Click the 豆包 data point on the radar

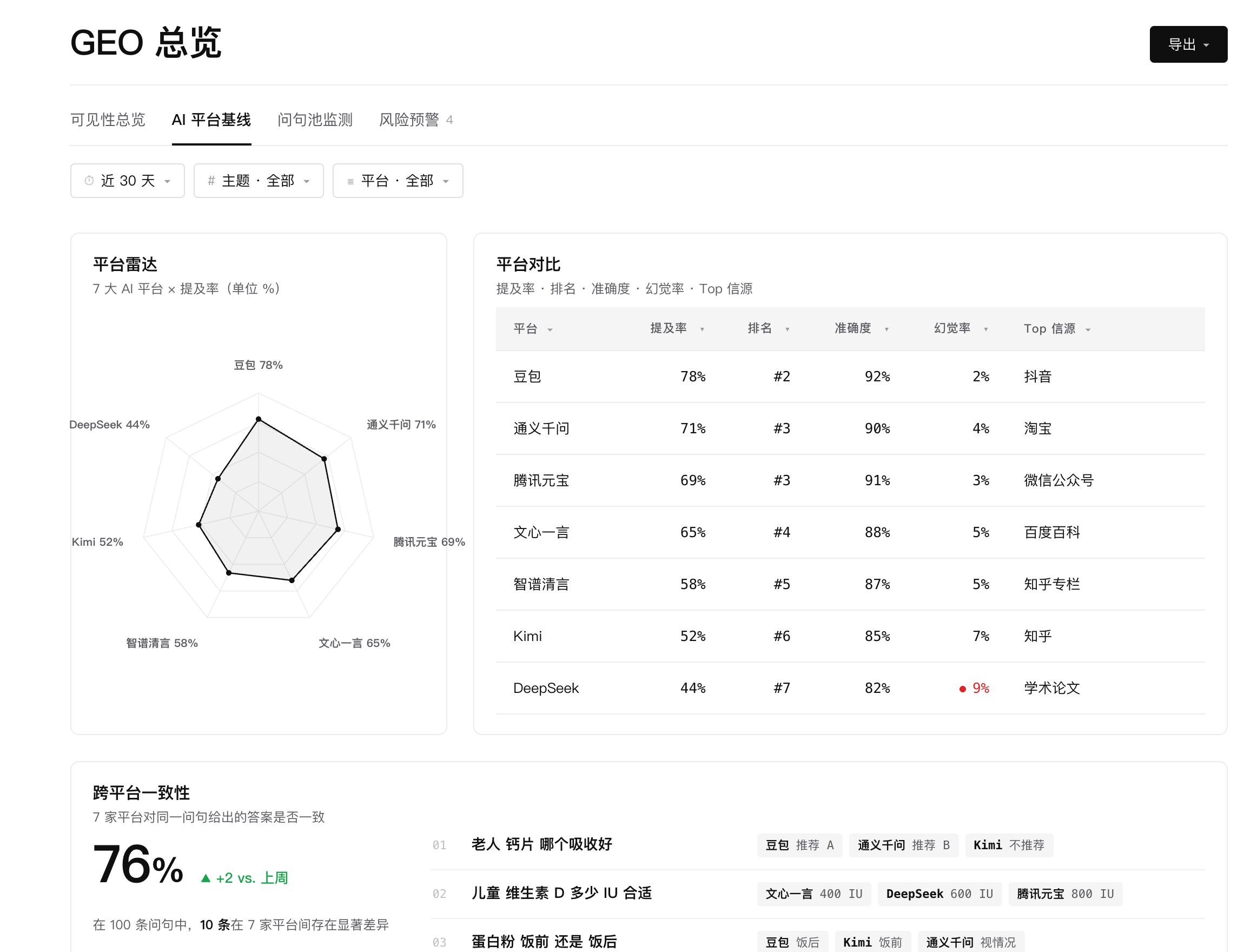pos(259,419)
